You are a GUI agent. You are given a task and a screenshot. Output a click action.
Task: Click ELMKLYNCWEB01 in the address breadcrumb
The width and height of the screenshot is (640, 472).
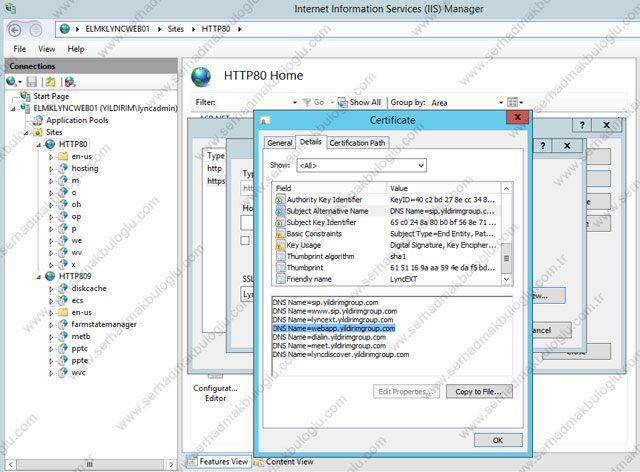click(117, 29)
